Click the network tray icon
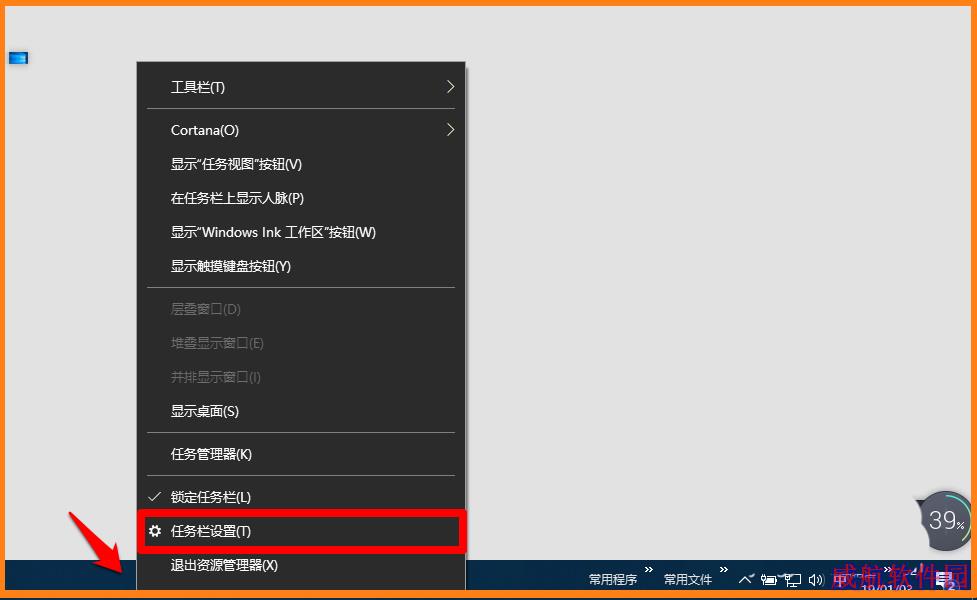Viewport: 977px width, 600px height. (792, 579)
